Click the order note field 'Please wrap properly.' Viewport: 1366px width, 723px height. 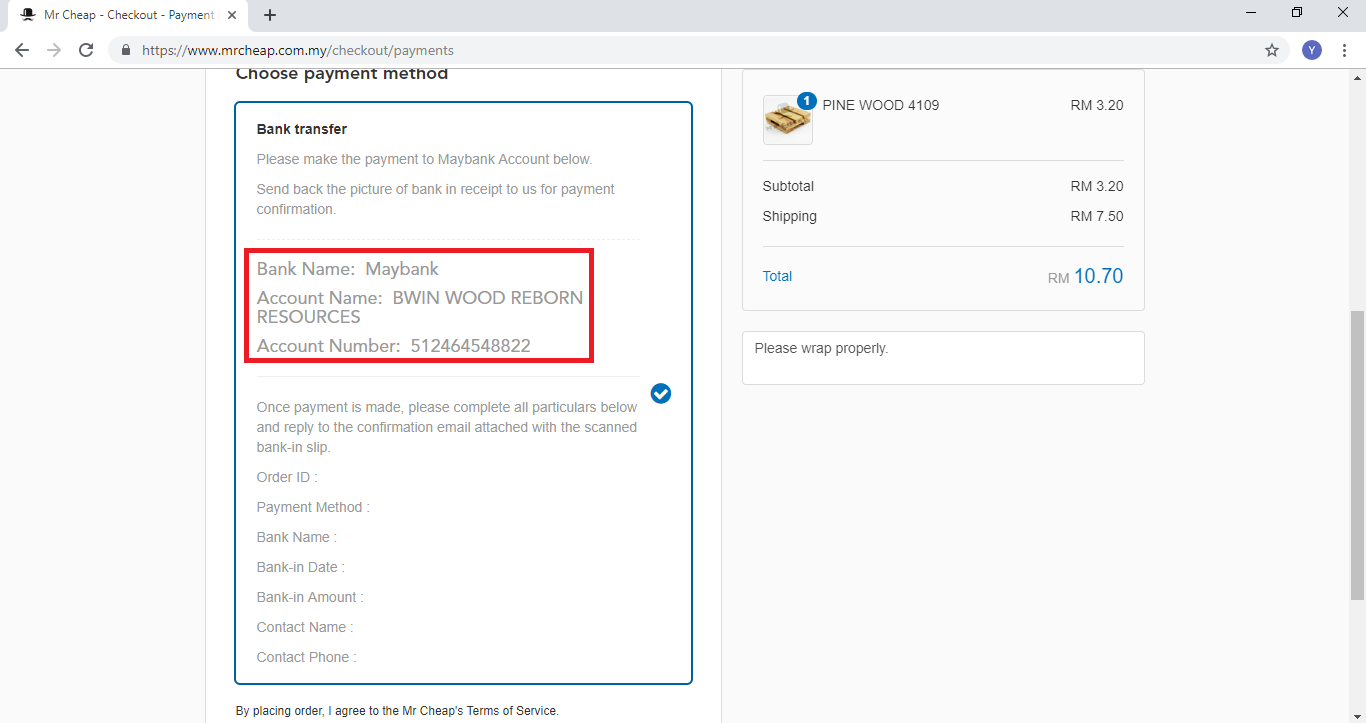(x=943, y=358)
